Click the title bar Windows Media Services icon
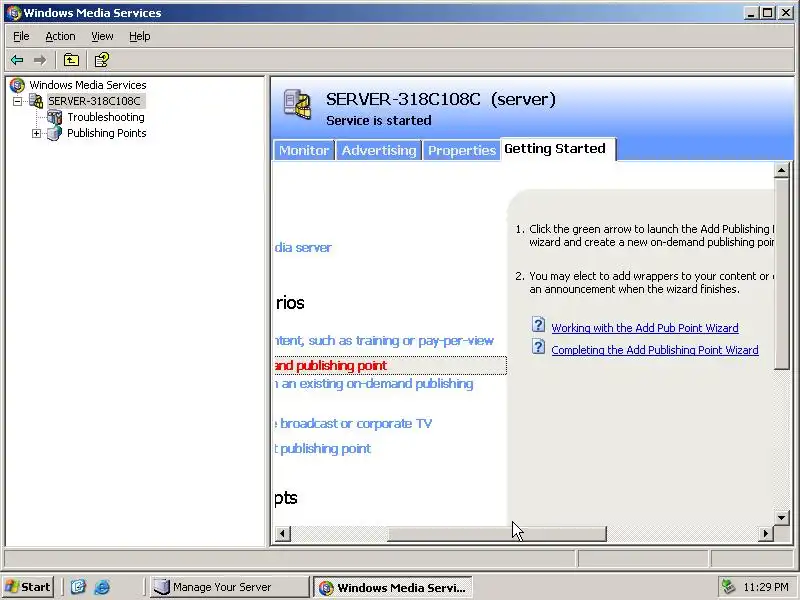Image resolution: width=800 pixels, height=600 pixels. pos(14,13)
